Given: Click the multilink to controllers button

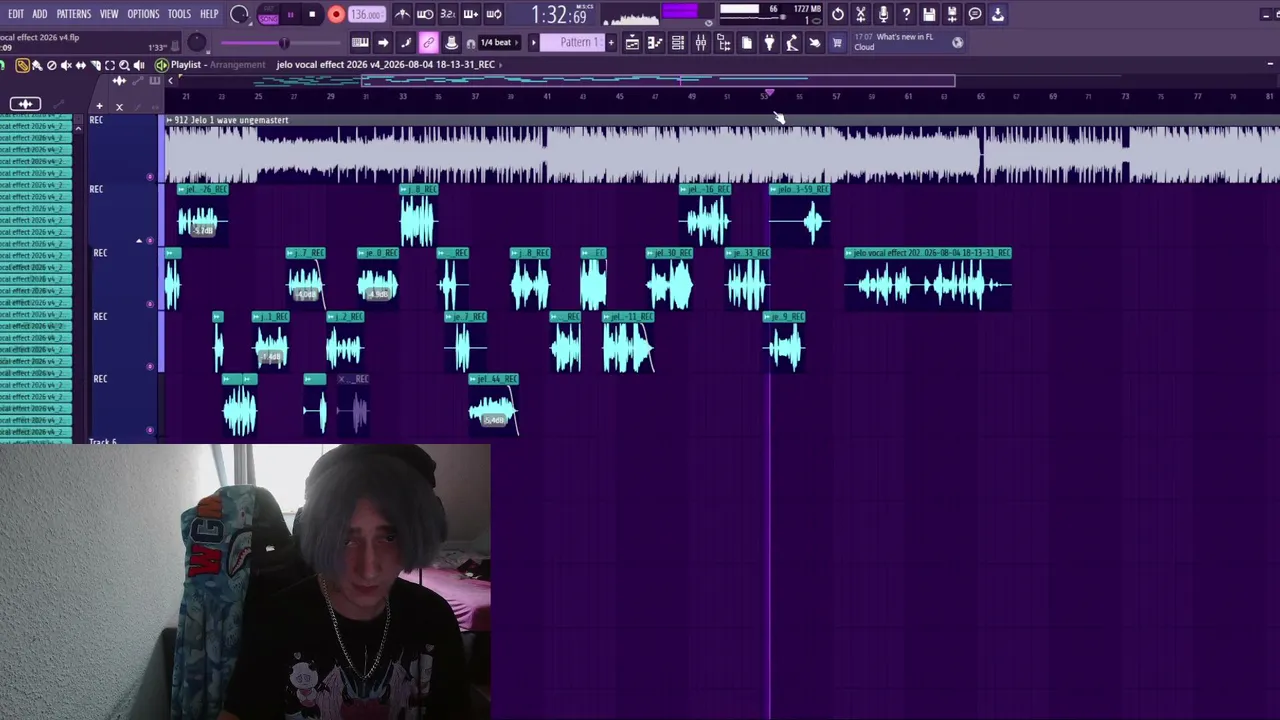Looking at the screenshot, I should coord(452,42).
